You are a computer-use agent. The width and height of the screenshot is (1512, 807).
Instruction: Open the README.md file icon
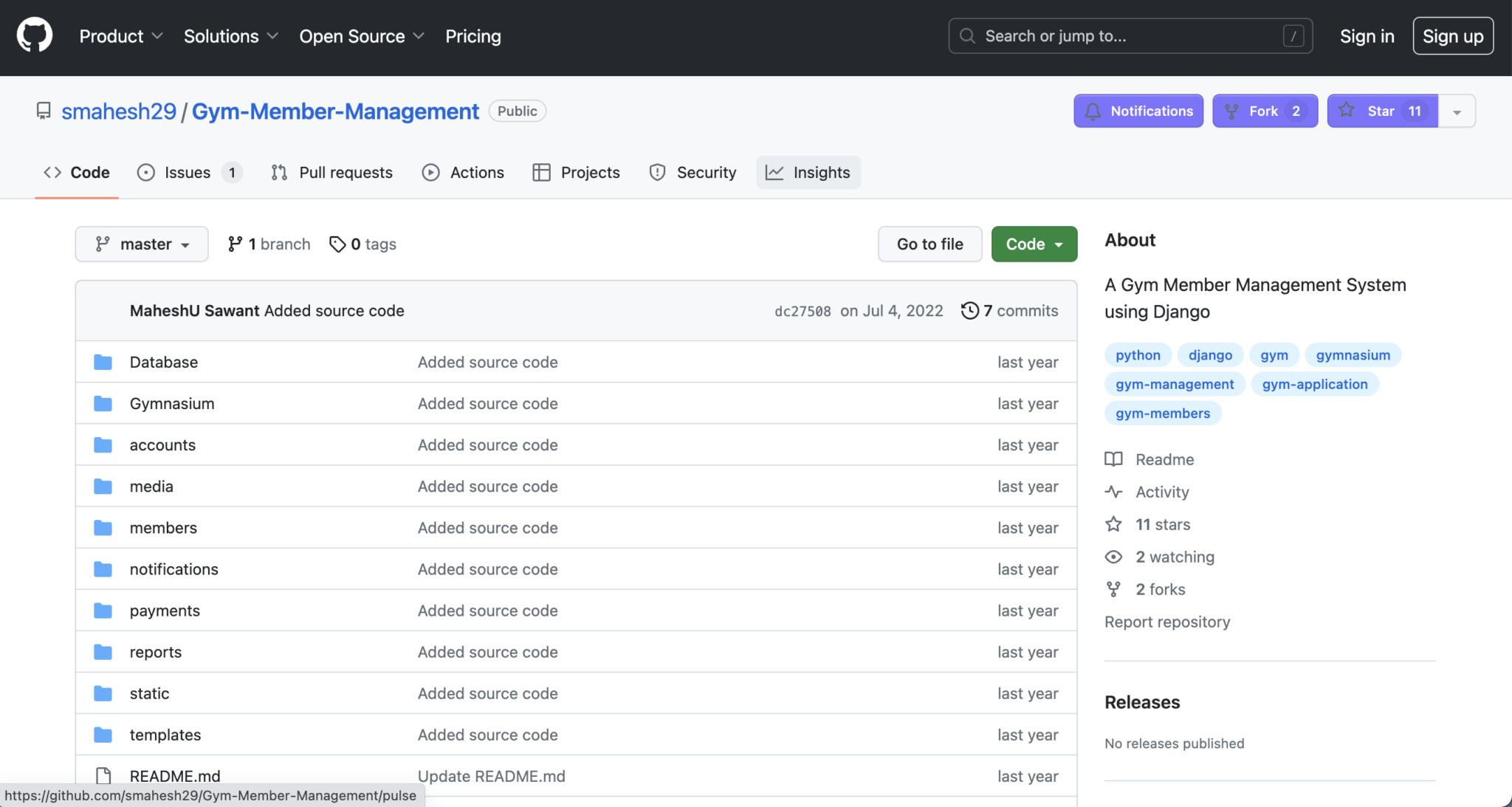click(103, 776)
